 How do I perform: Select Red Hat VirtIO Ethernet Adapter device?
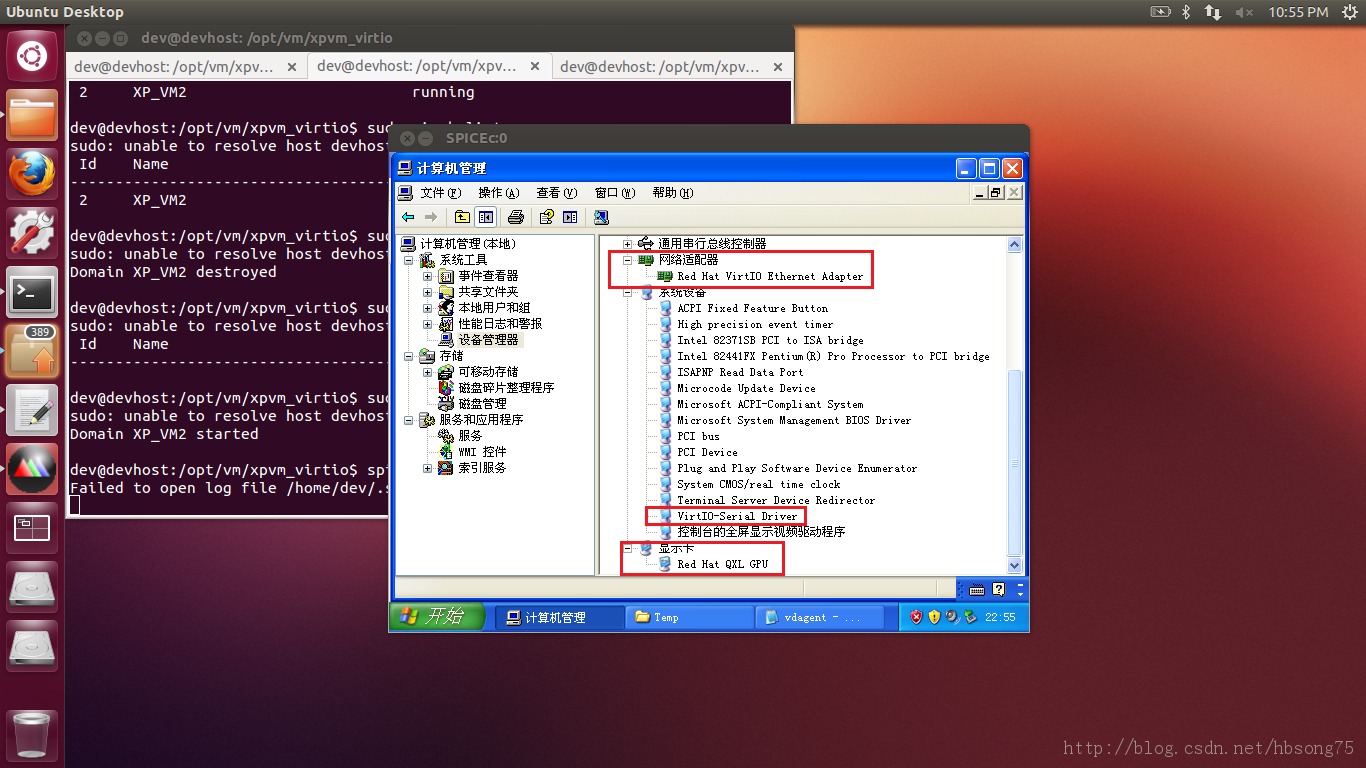(770, 276)
